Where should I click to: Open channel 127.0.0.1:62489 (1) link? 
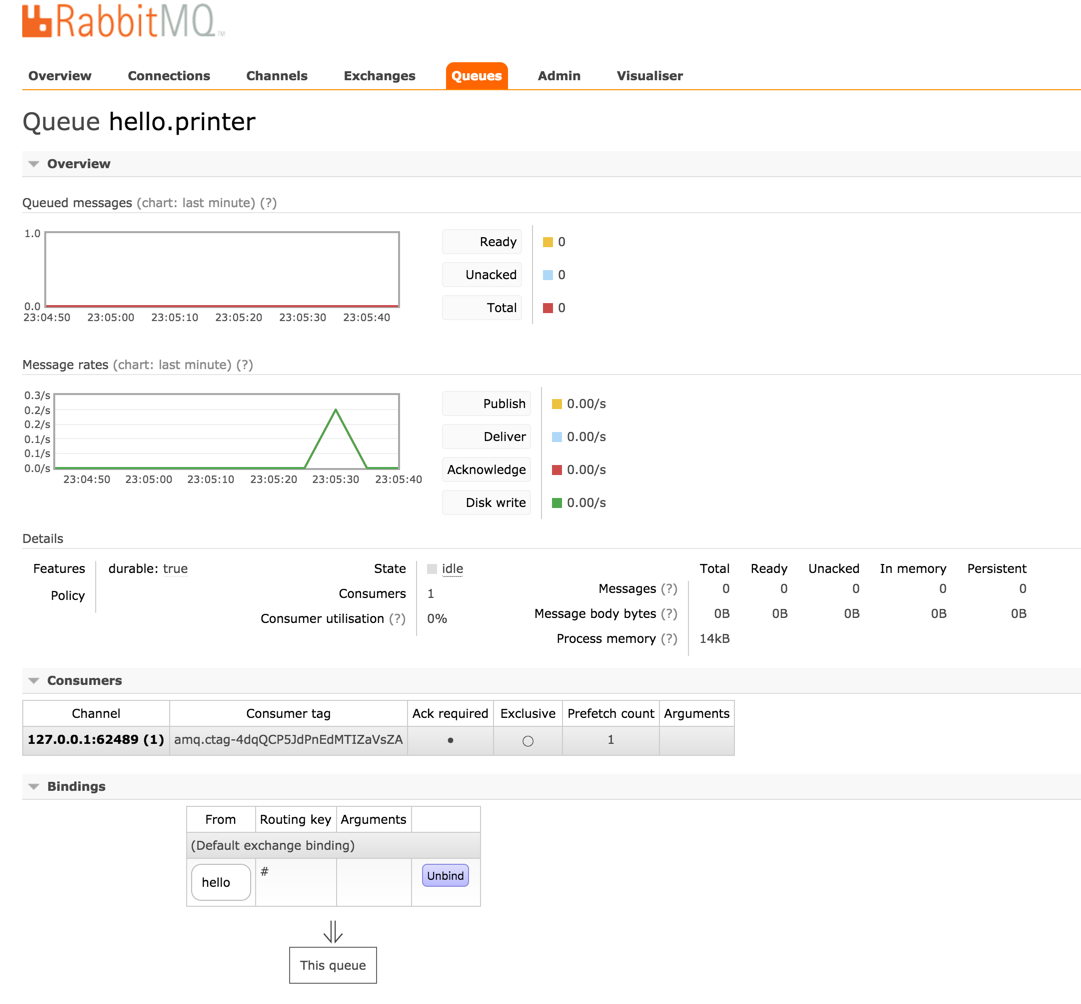click(96, 740)
